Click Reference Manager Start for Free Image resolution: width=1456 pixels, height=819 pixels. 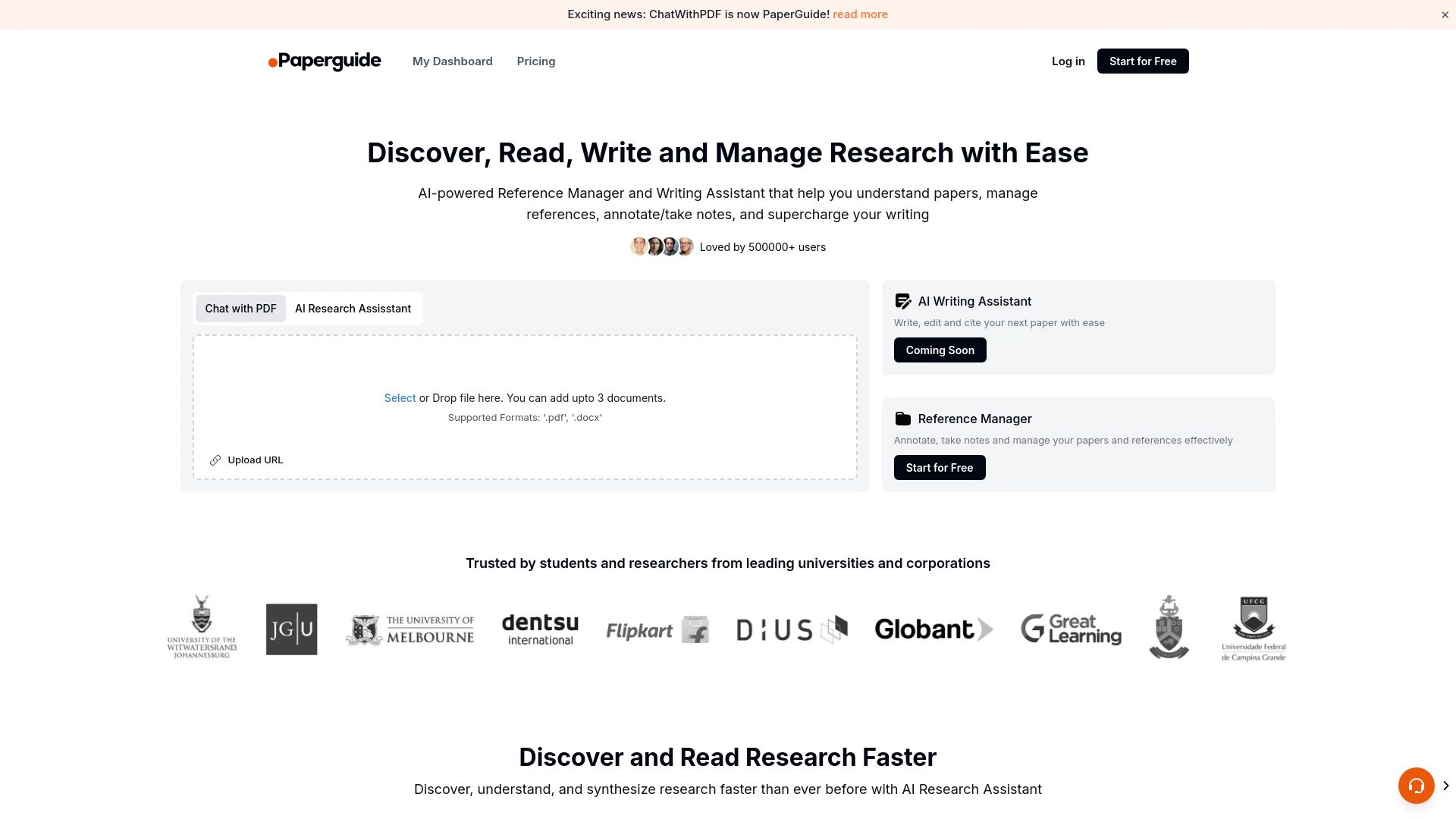pos(939,467)
